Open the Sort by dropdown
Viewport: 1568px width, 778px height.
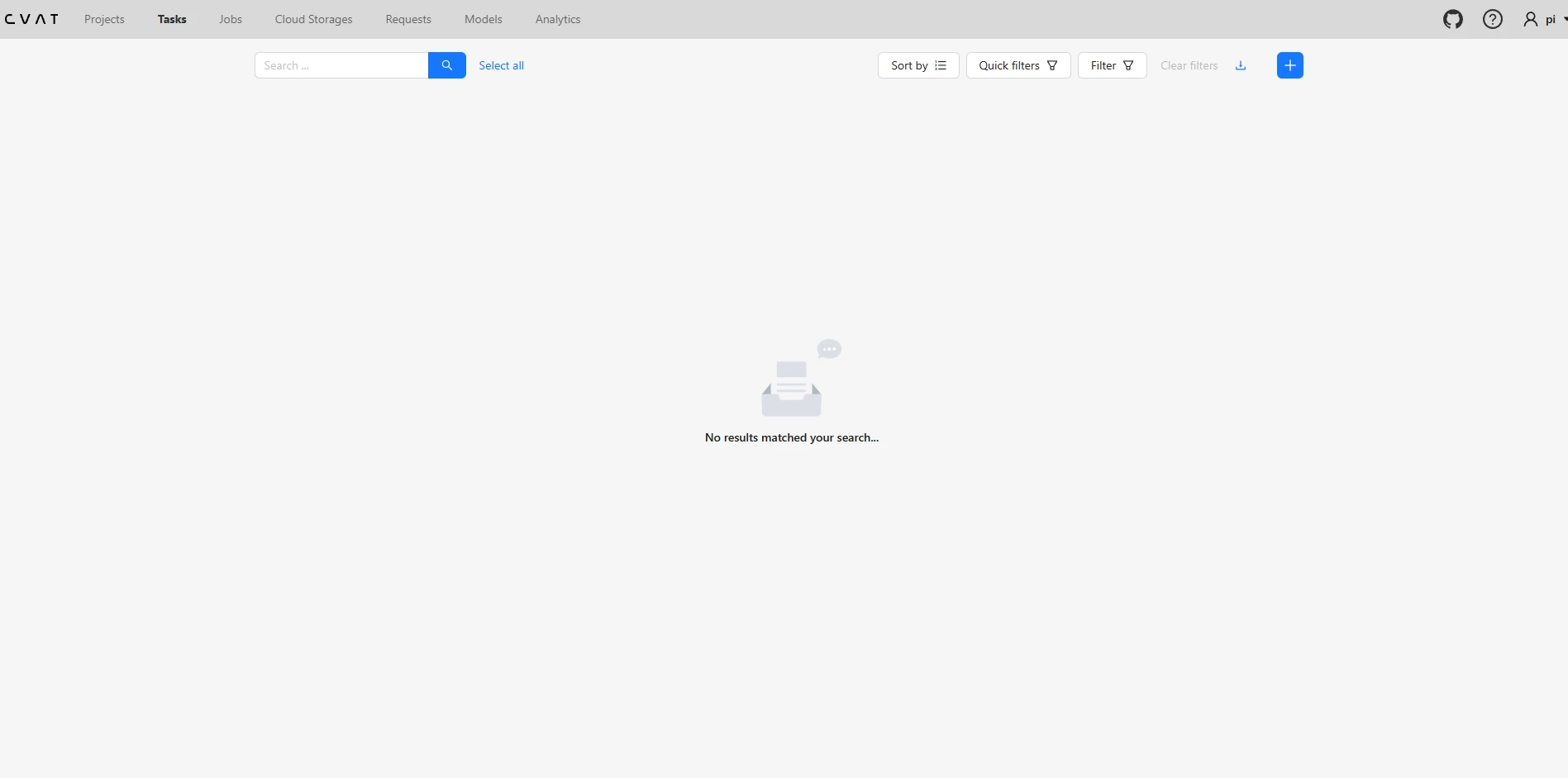pyautogui.click(x=918, y=65)
